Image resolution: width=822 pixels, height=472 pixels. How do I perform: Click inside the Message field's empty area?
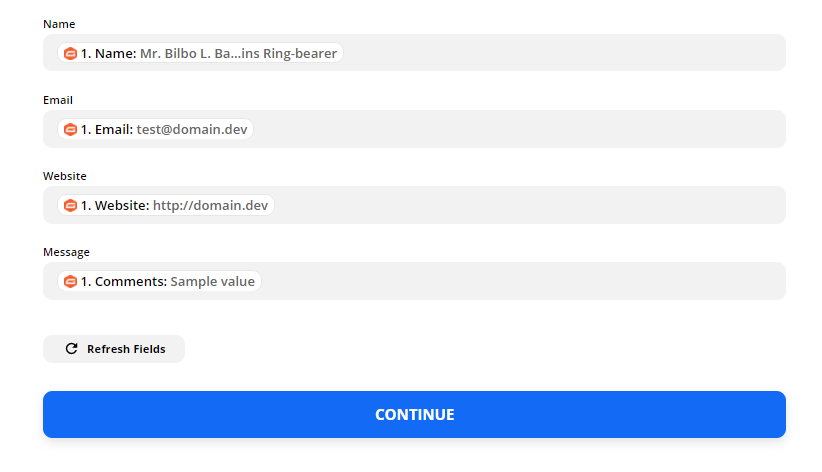[520, 281]
